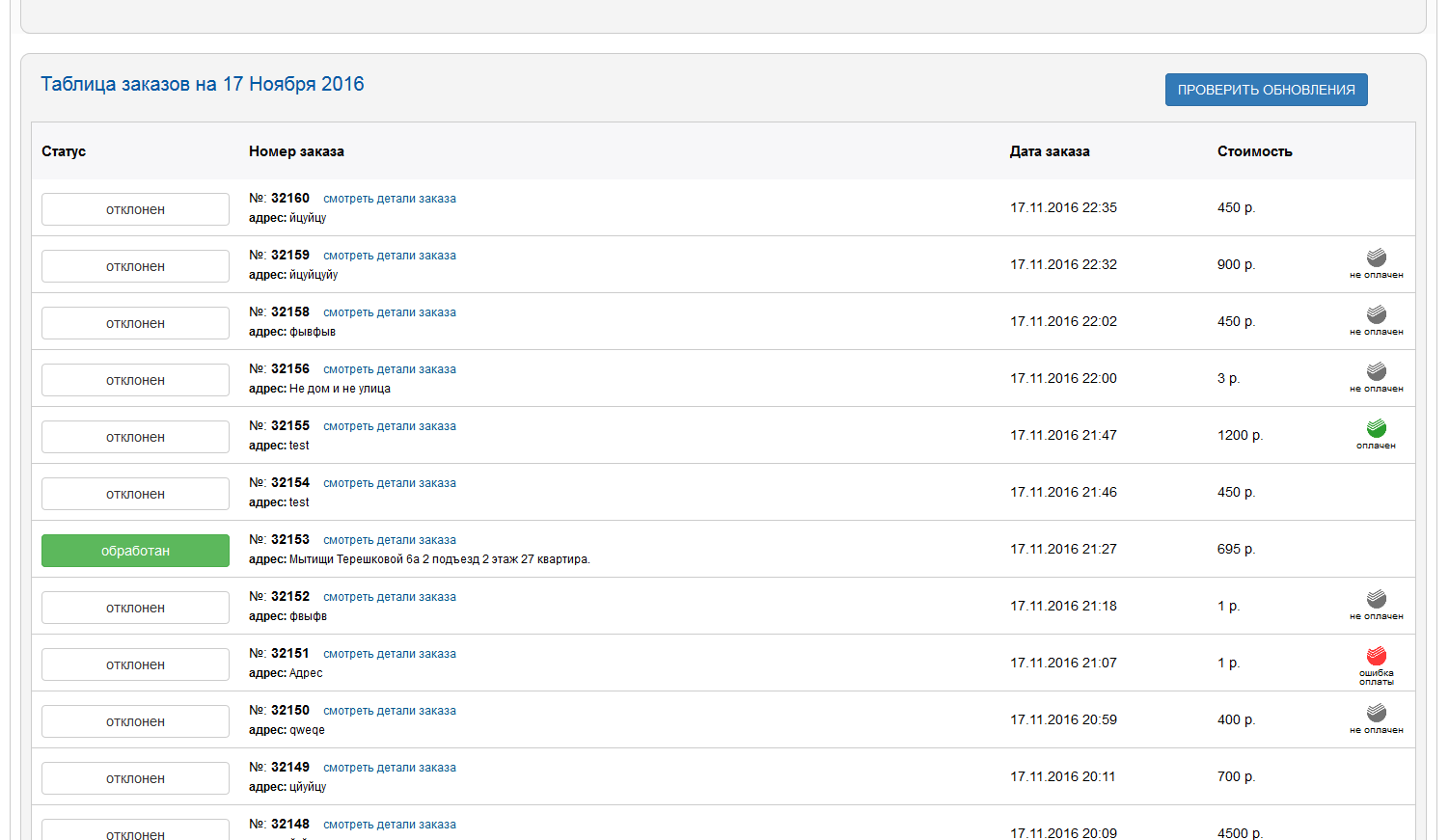Click the order number 32153
The height and width of the screenshot is (840, 1449).
tap(290, 539)
